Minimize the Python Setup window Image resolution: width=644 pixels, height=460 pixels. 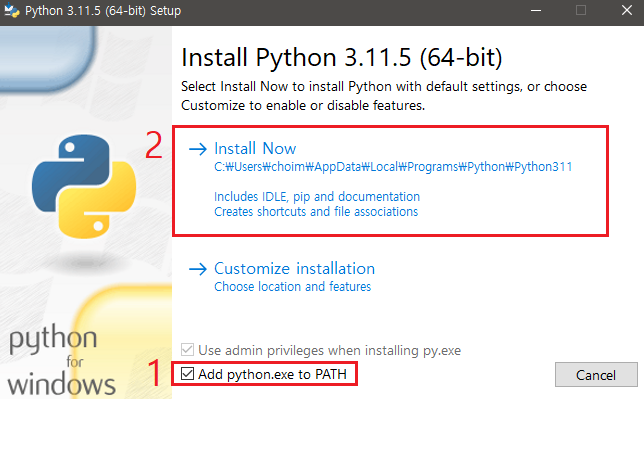536,10
